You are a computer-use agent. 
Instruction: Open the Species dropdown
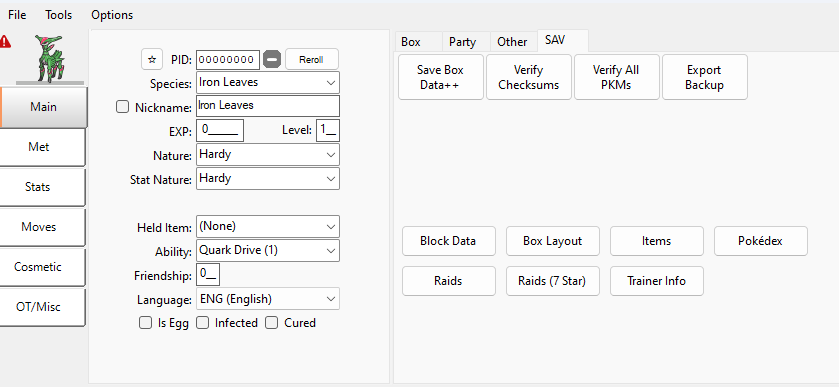tap(268, 82)
